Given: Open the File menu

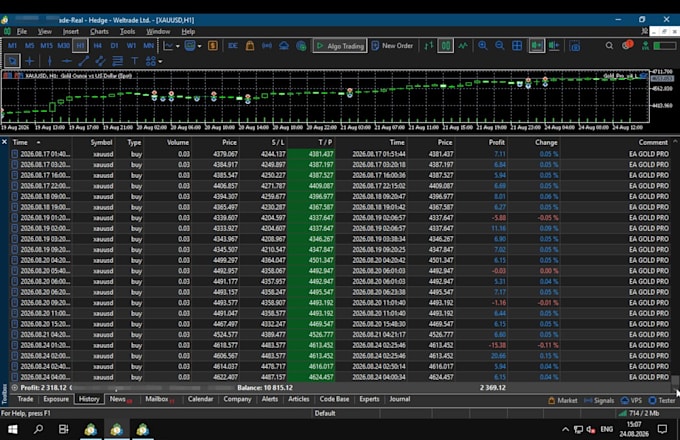Looking at the screenshot, I should [x=22, y=31].
